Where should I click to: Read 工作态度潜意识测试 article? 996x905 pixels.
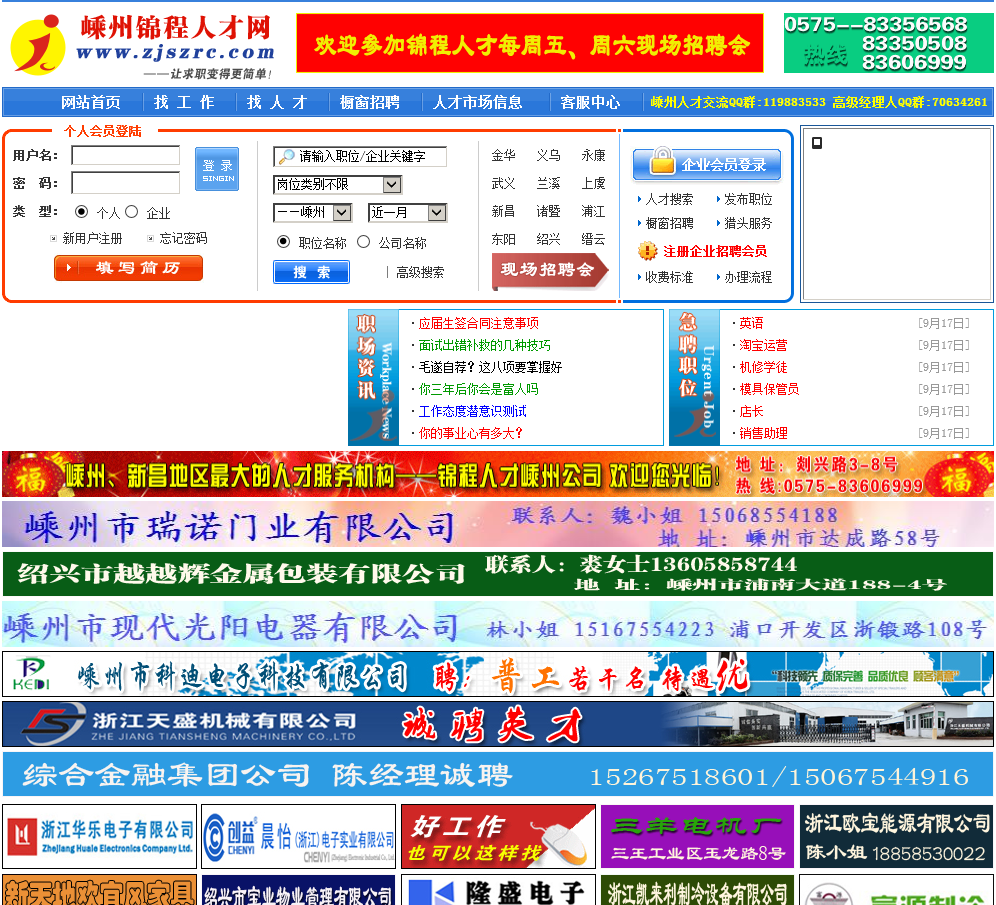coord(473,411)
